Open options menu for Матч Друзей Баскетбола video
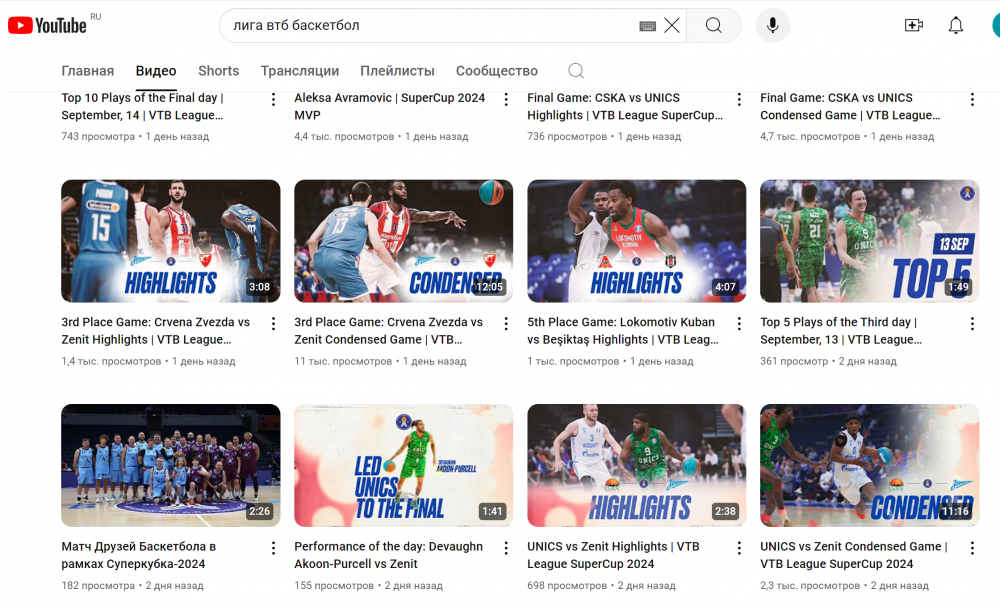This screenshot has width=1000, height=606. pyautogui.click(x=273, y=548)
